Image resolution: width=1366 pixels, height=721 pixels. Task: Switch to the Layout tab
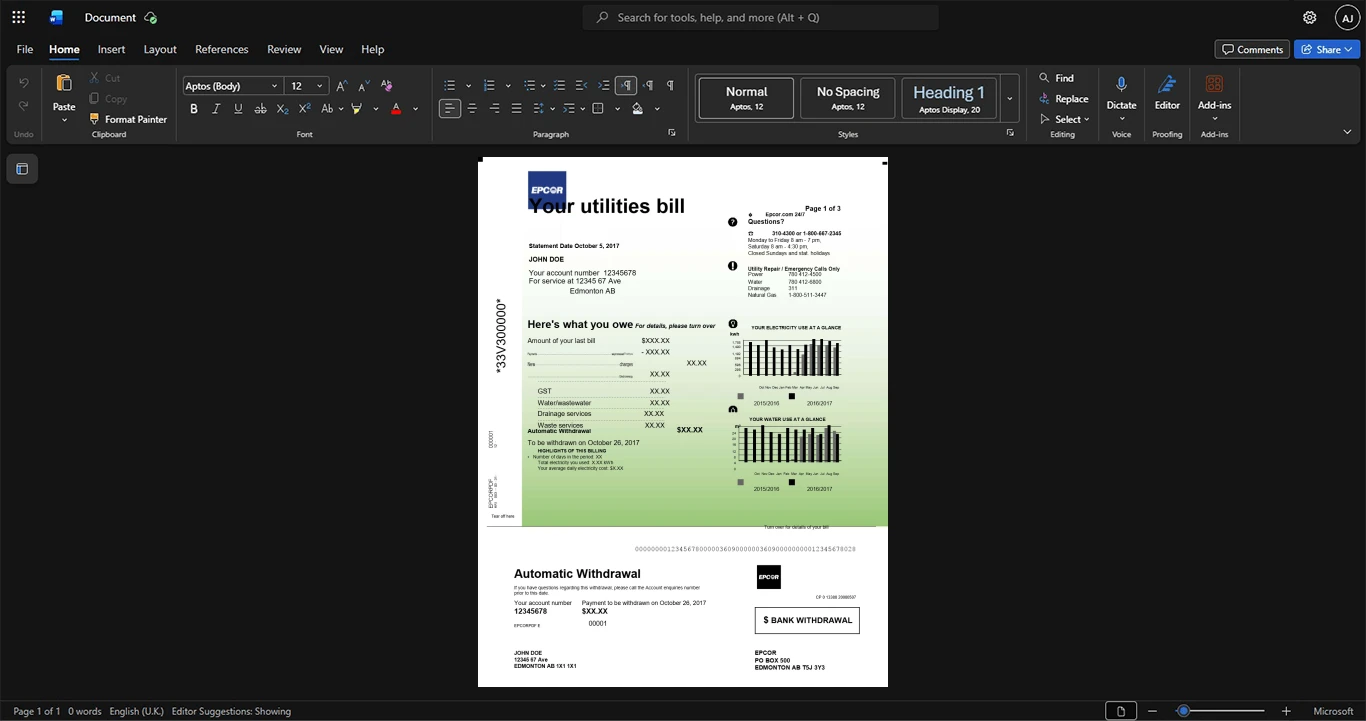(160, 49)
